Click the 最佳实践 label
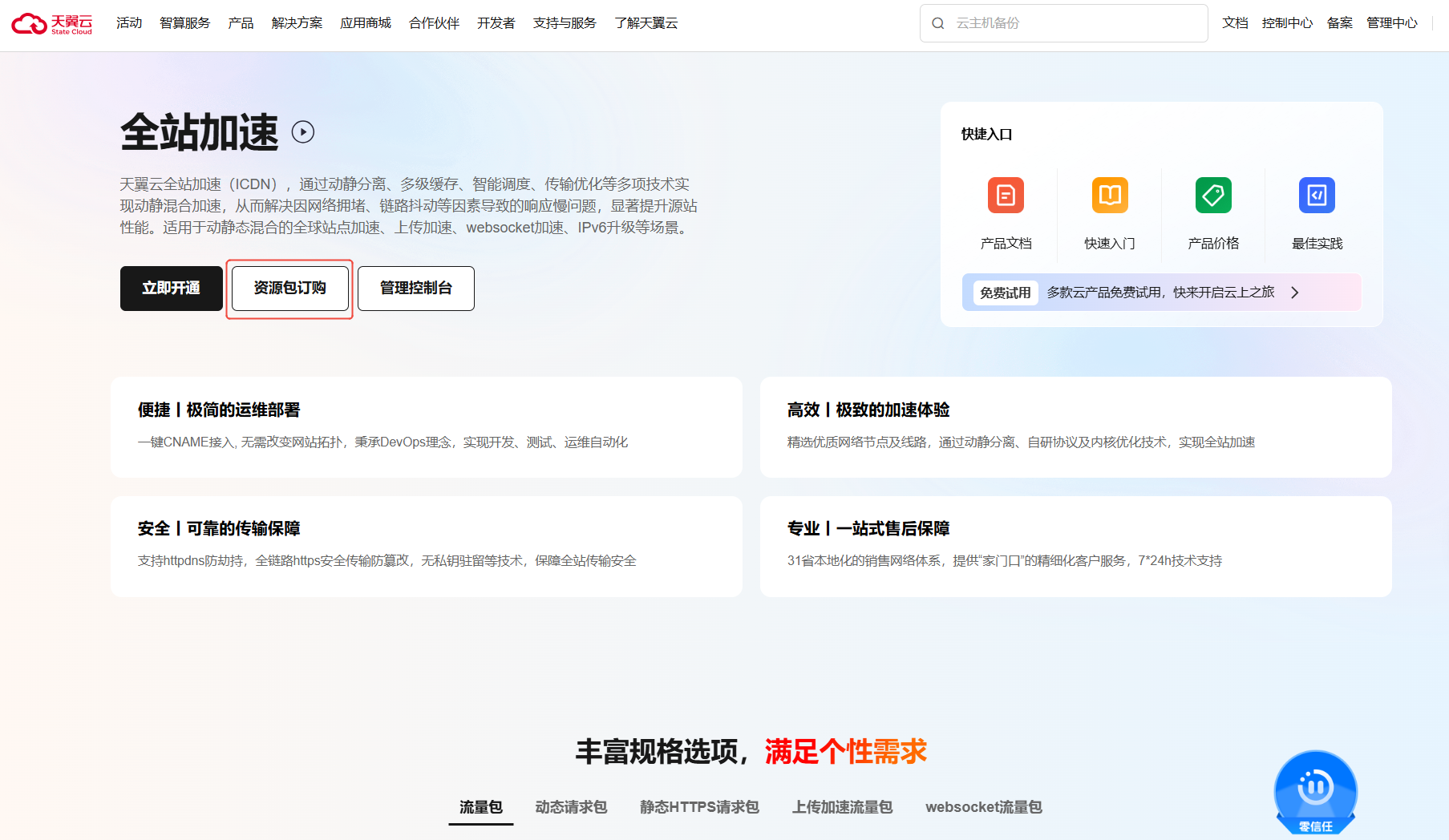 [x=1317, y=244]
